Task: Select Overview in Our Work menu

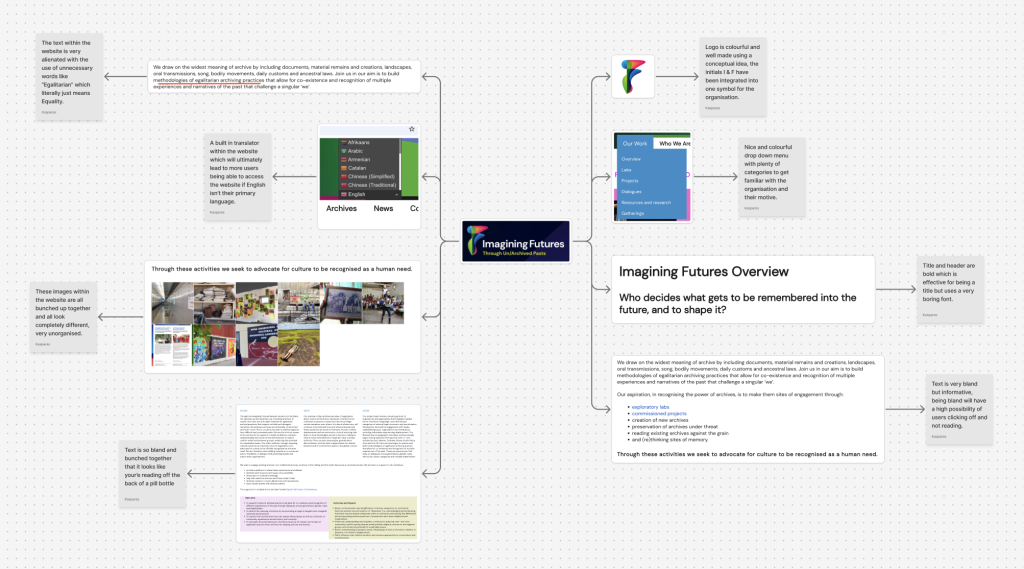Action: tap(631, 159)
